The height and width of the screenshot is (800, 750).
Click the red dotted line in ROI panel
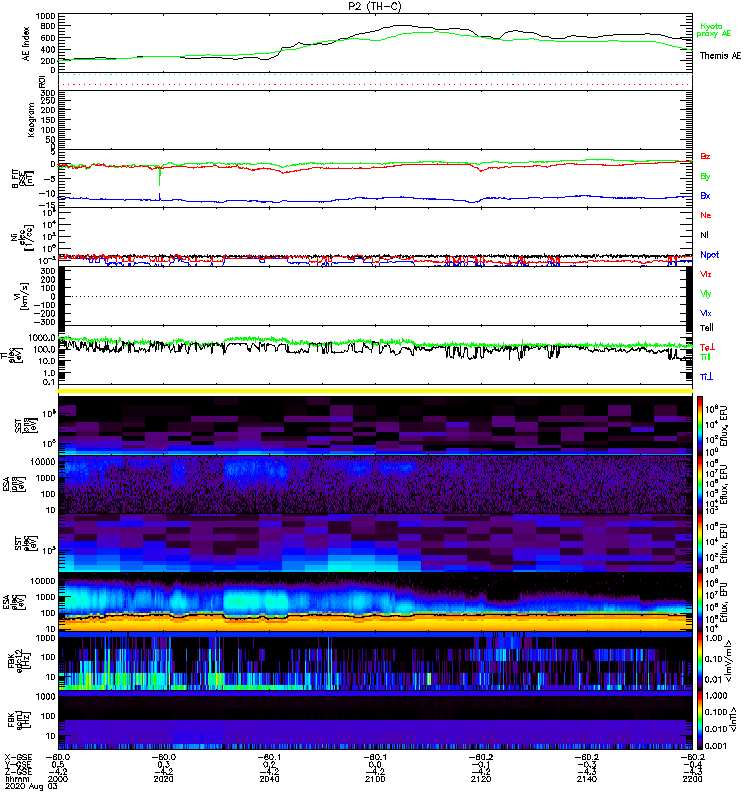(375, 84)
